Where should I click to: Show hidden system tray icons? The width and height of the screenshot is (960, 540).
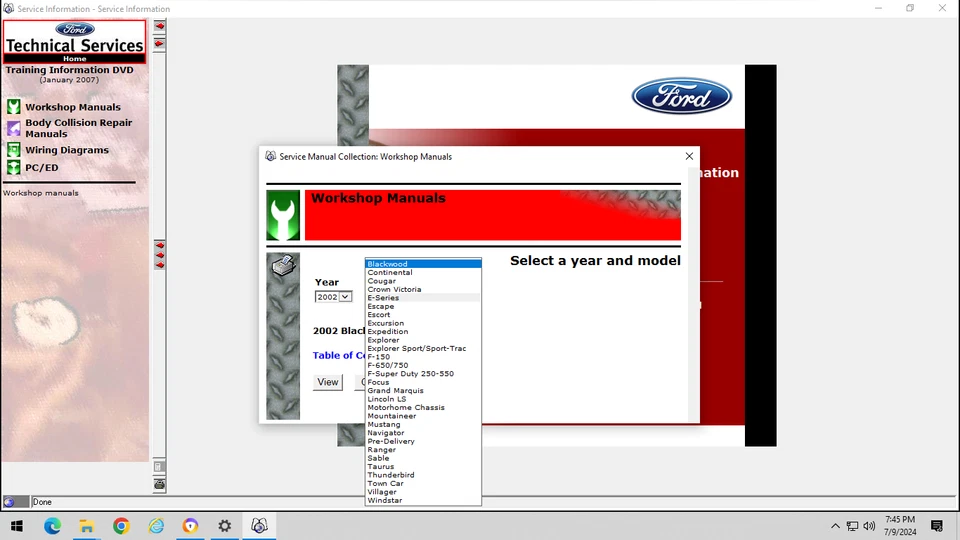pyautogui.click(x=835, y=526)
